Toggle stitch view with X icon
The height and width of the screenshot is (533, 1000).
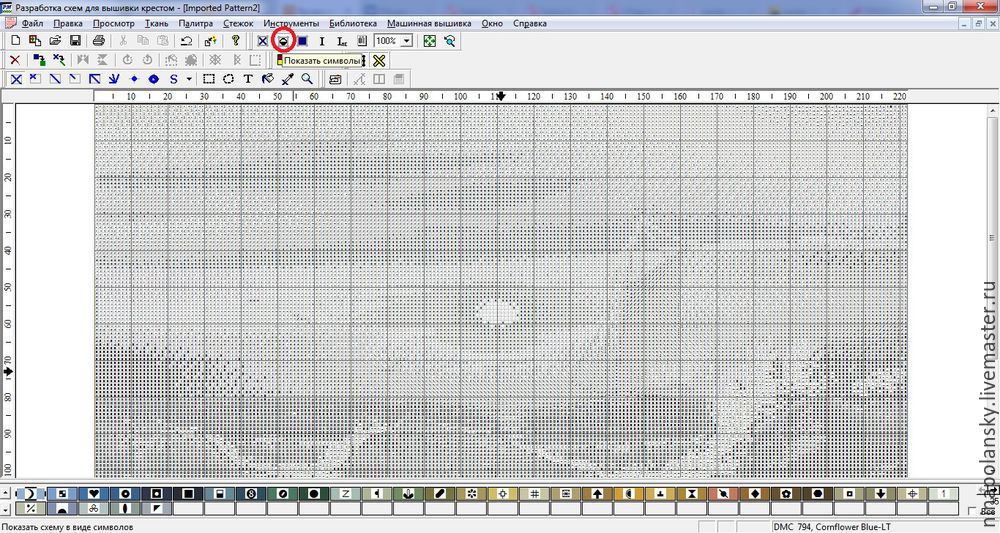pyautogui.click(x=262, y=41)
